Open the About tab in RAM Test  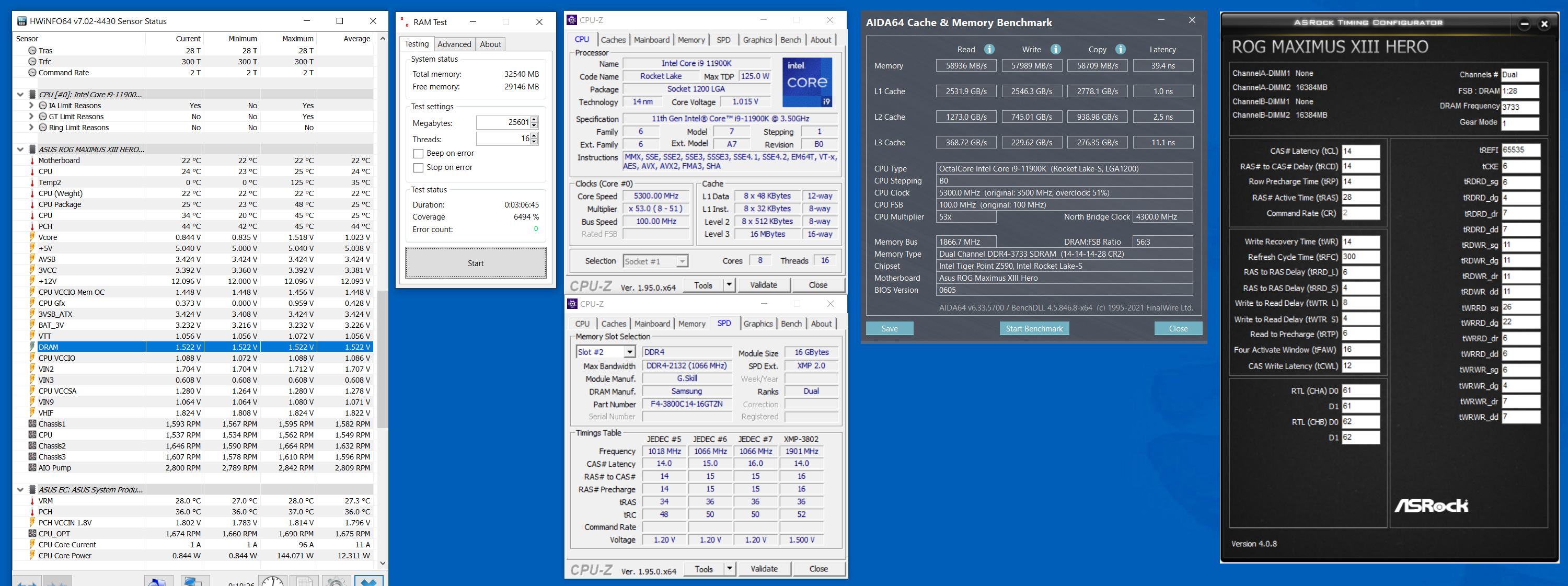coord(491,44)
